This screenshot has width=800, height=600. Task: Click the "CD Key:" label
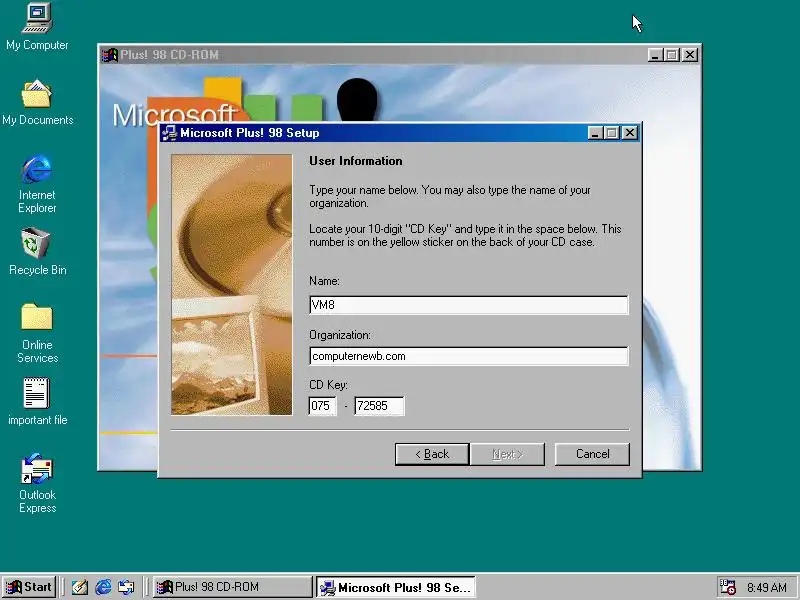328,385
